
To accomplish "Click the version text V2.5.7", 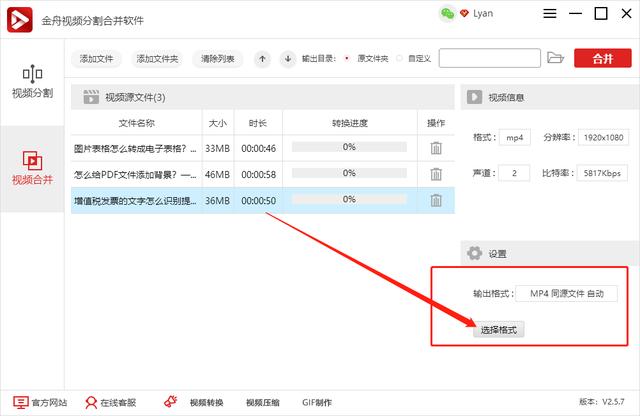I will 602,402.
